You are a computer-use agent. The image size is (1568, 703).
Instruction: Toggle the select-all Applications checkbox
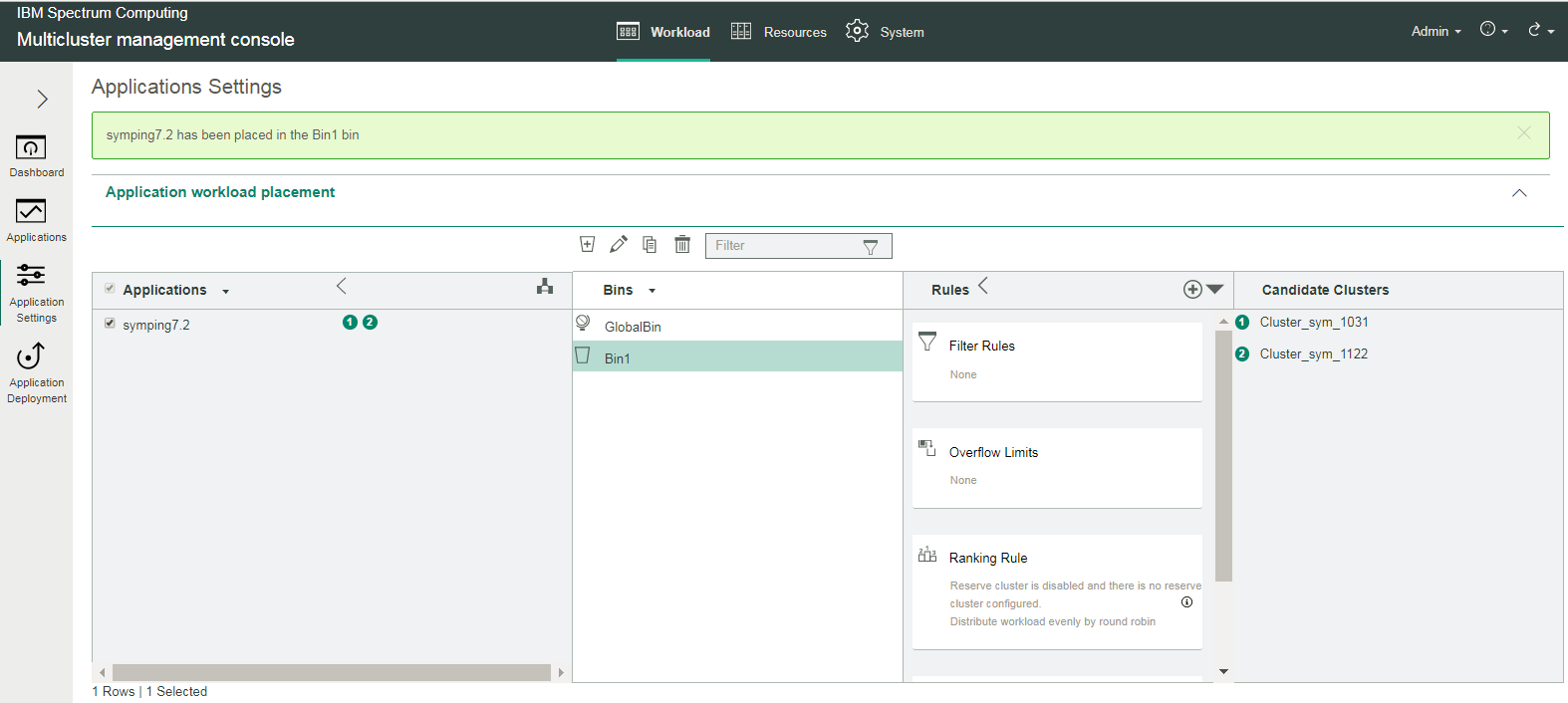point(110,289)
